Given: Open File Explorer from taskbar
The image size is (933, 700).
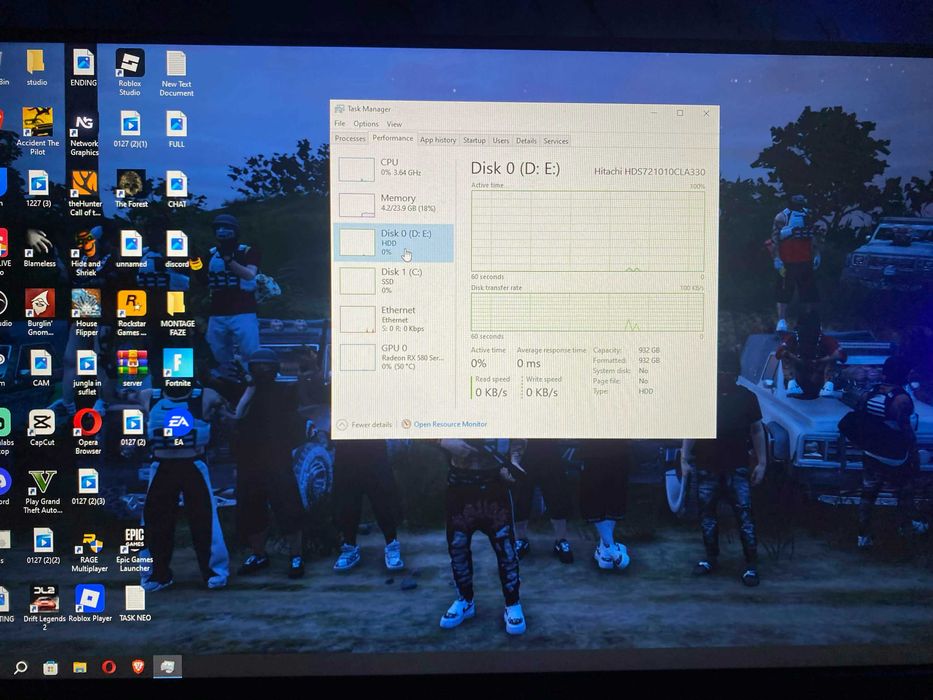Looking at the screenshot, I should pyautogui.click(x=80, y=667).
